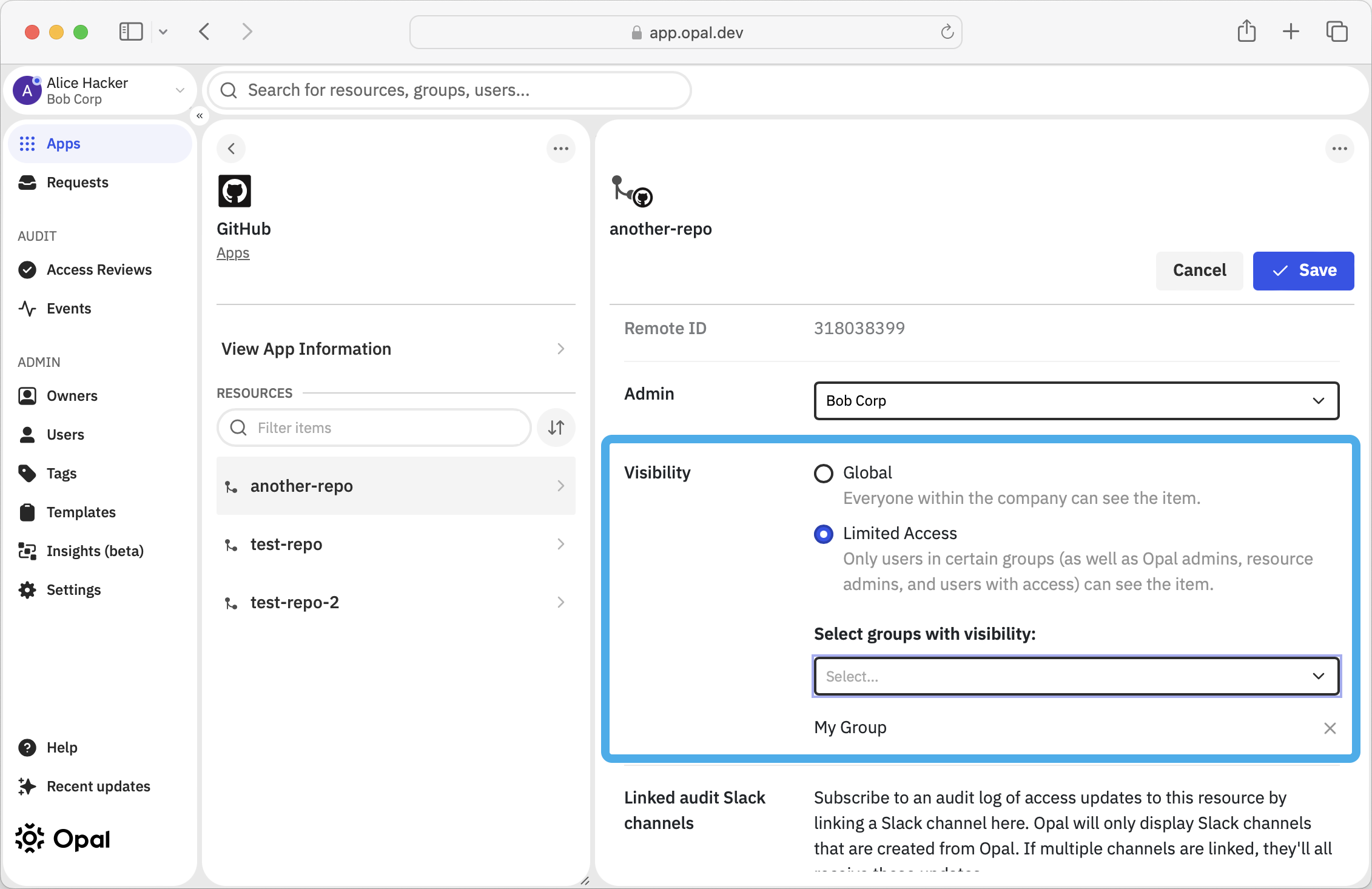Open another-repo more options menu
This screenshot has height=889, width=1372.
(1340, 149)
